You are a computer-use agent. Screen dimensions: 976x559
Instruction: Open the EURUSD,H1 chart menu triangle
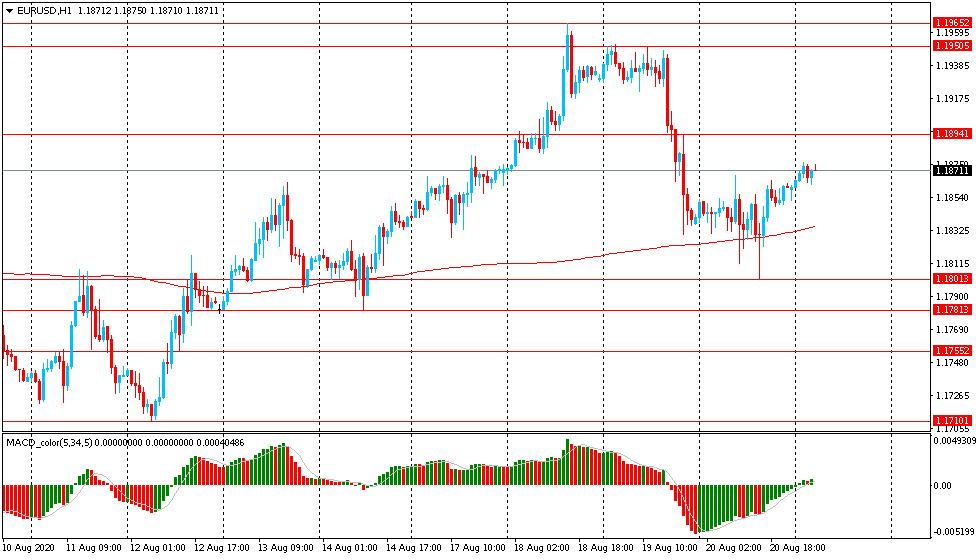[x=9, y=11]
